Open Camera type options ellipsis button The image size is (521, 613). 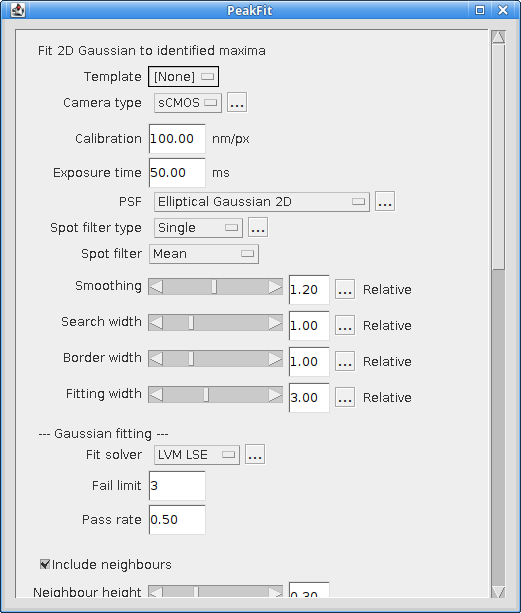[x=237, y=102]
